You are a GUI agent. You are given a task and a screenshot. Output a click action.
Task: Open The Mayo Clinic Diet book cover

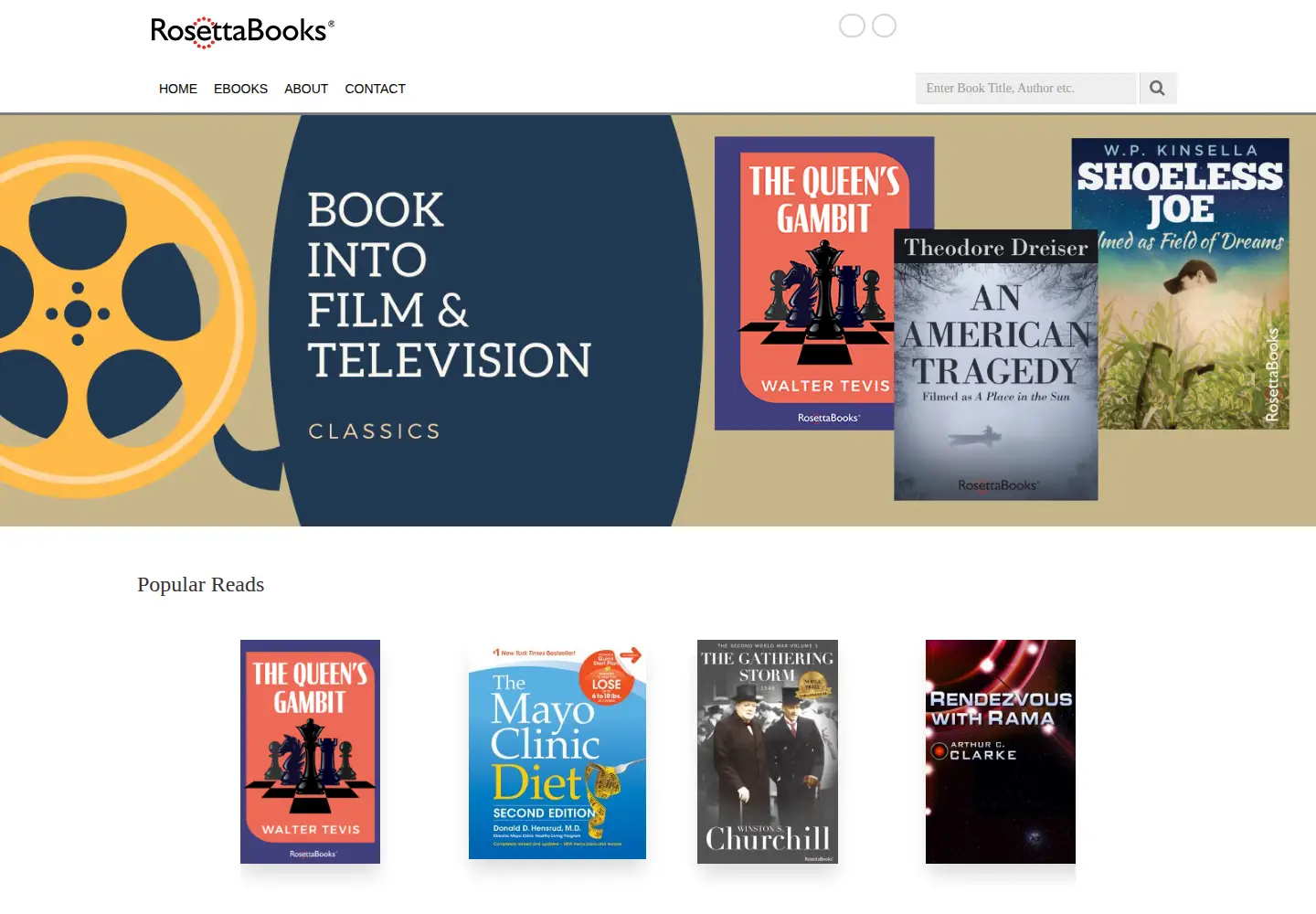(557, 751)
